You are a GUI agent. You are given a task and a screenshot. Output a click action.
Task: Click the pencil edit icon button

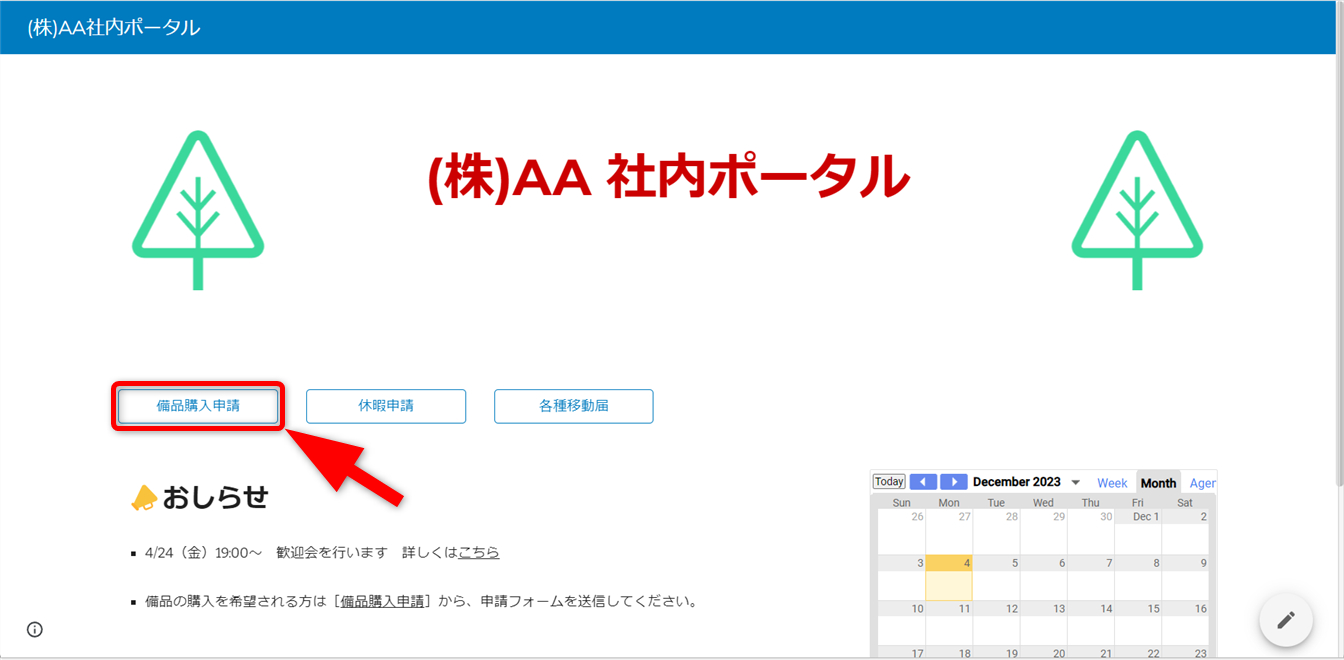pyautogui.click(x=1285, y=620)
